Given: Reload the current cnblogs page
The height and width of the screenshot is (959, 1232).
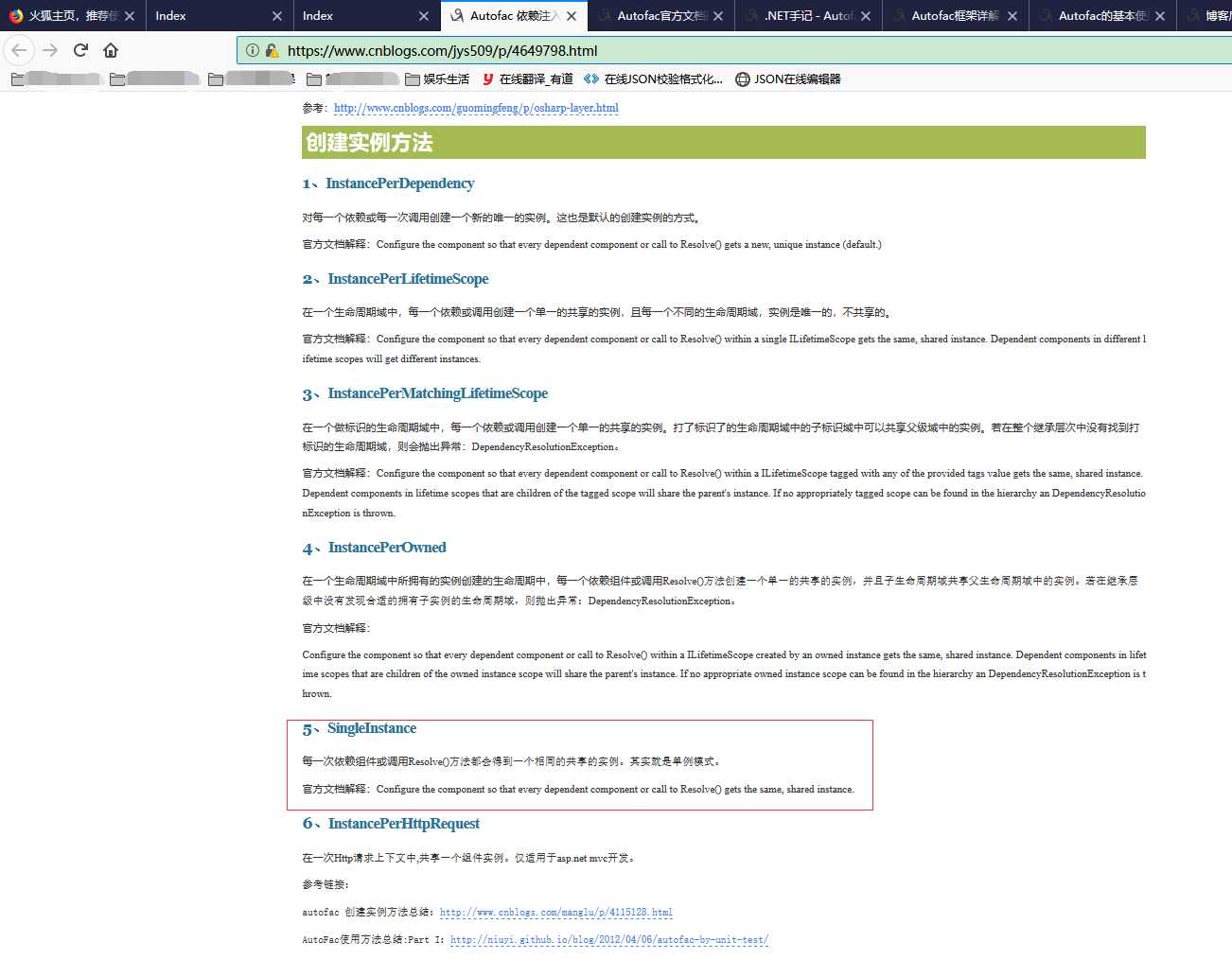Looking at the screenshot, I should click(x=80, y=50).
